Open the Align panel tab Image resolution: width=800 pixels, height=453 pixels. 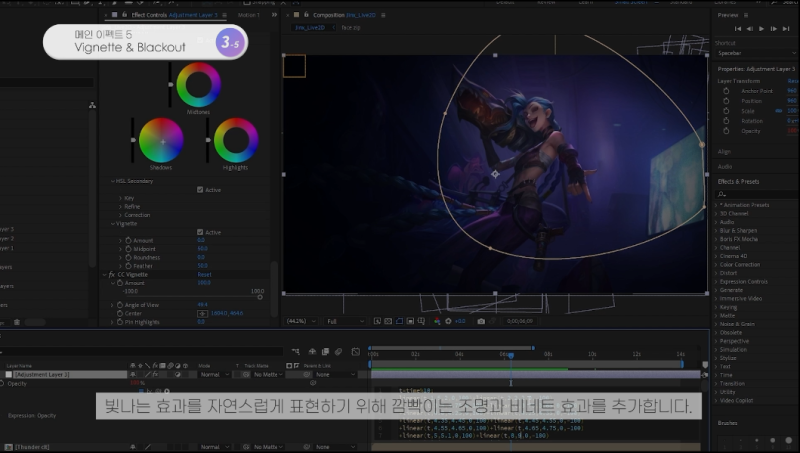725,152
